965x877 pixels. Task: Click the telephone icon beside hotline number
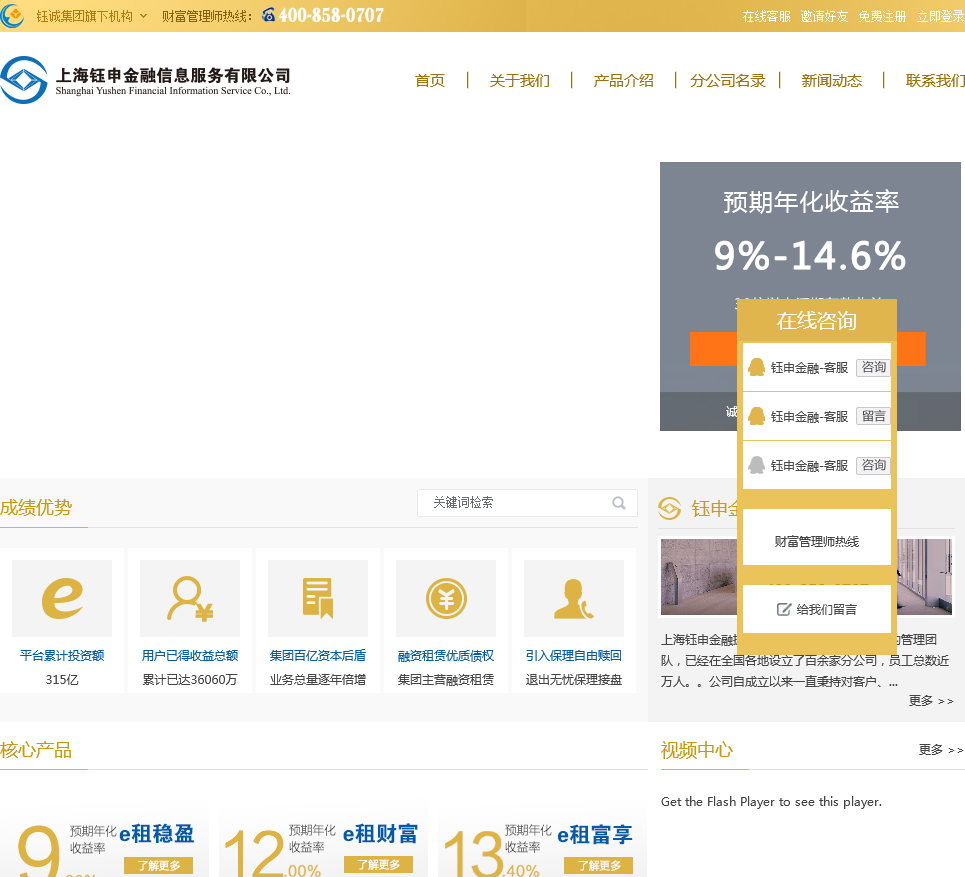268,15
